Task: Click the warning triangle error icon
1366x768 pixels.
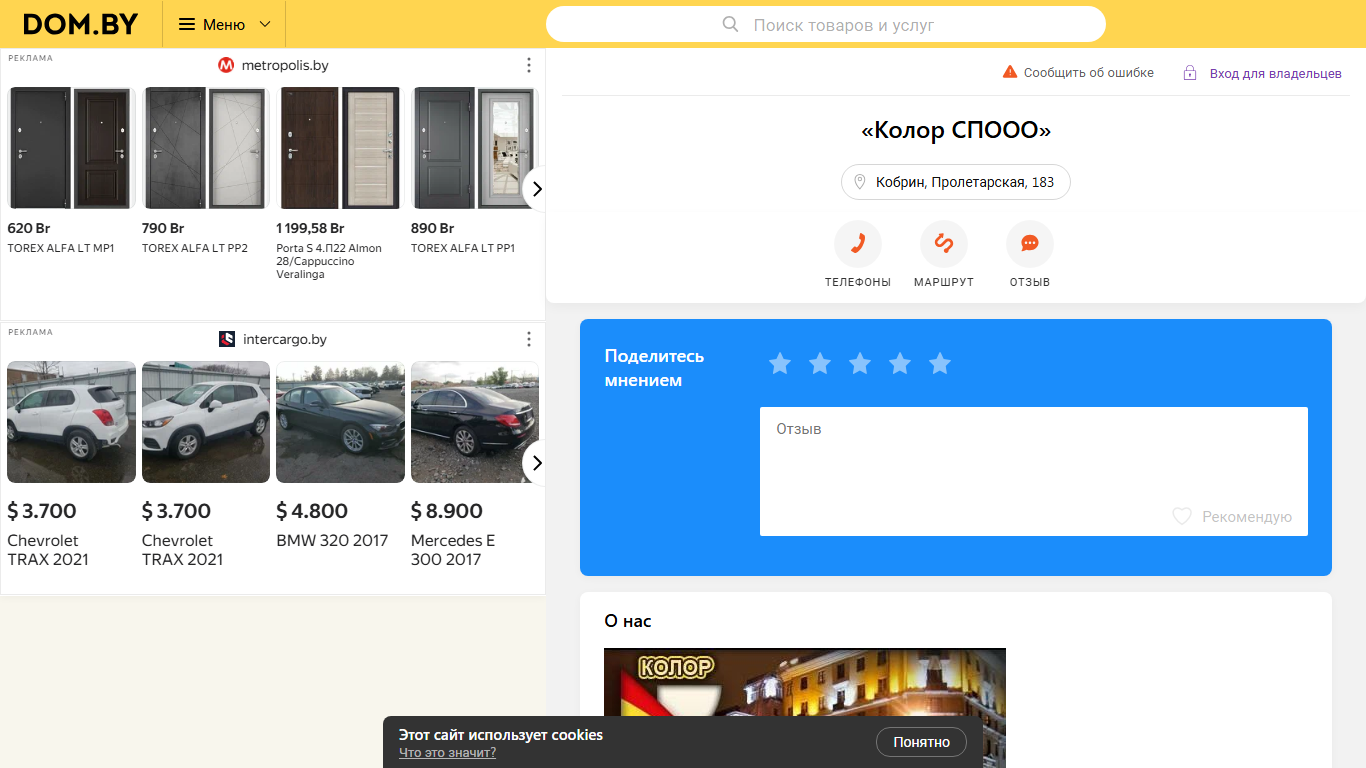Action: coord(1010,72)
